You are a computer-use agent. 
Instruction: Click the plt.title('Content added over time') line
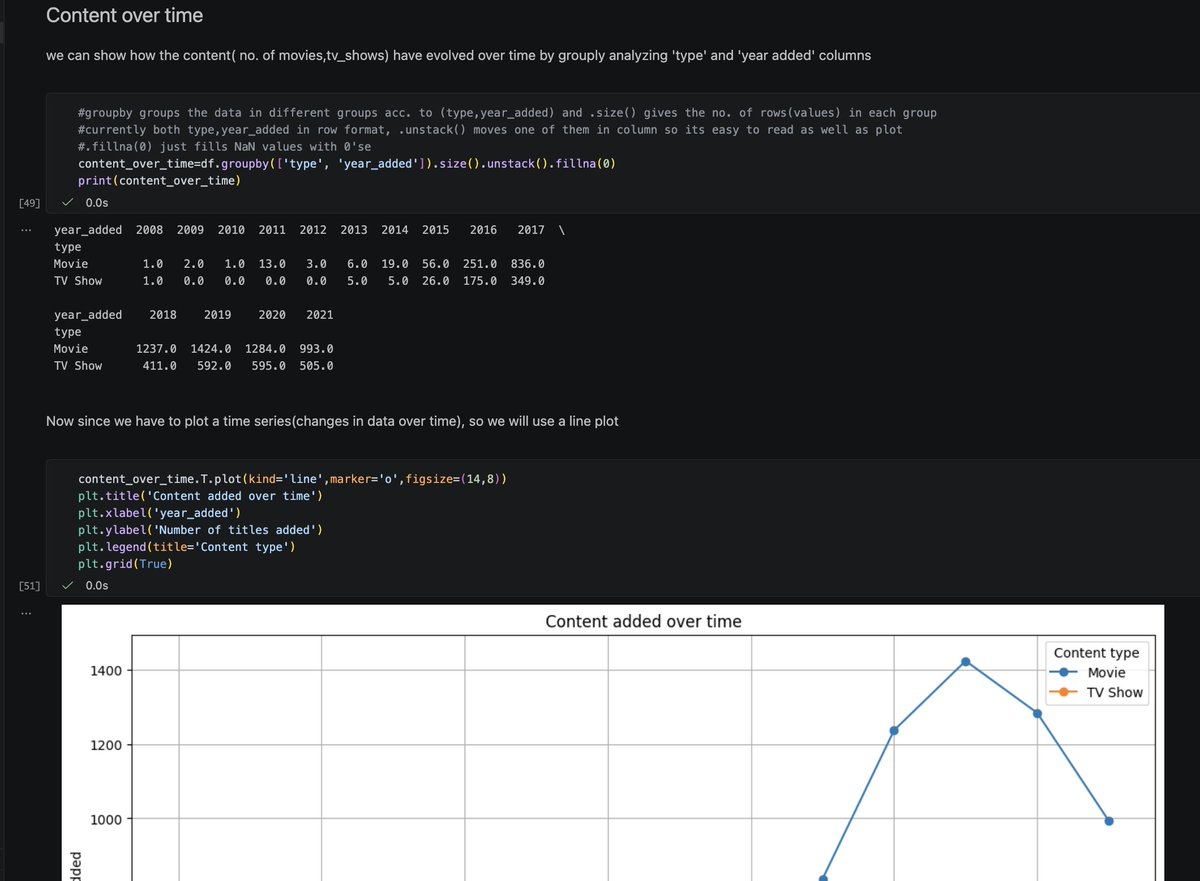200,496
